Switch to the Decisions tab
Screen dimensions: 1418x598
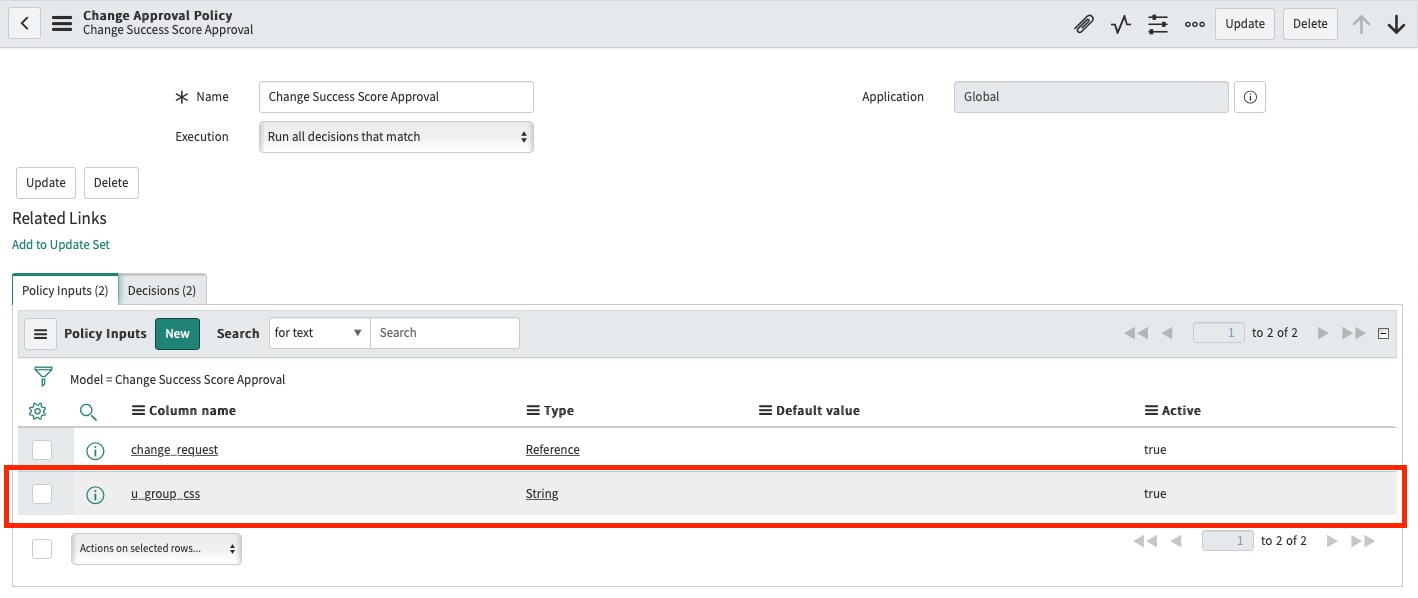[x=162, y=290]
